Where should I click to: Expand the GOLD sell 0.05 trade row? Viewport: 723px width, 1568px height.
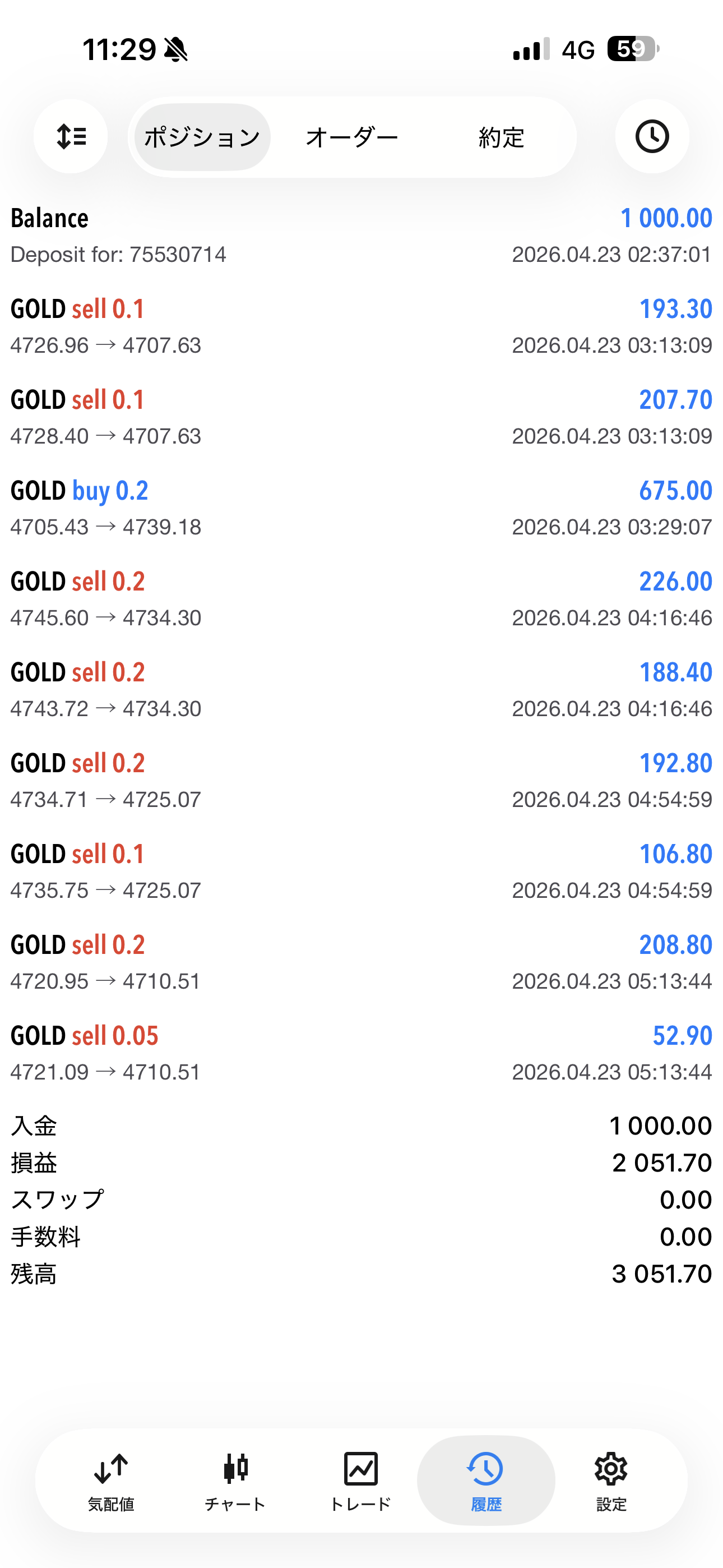pyautogui.click(x=361, y=1053)
